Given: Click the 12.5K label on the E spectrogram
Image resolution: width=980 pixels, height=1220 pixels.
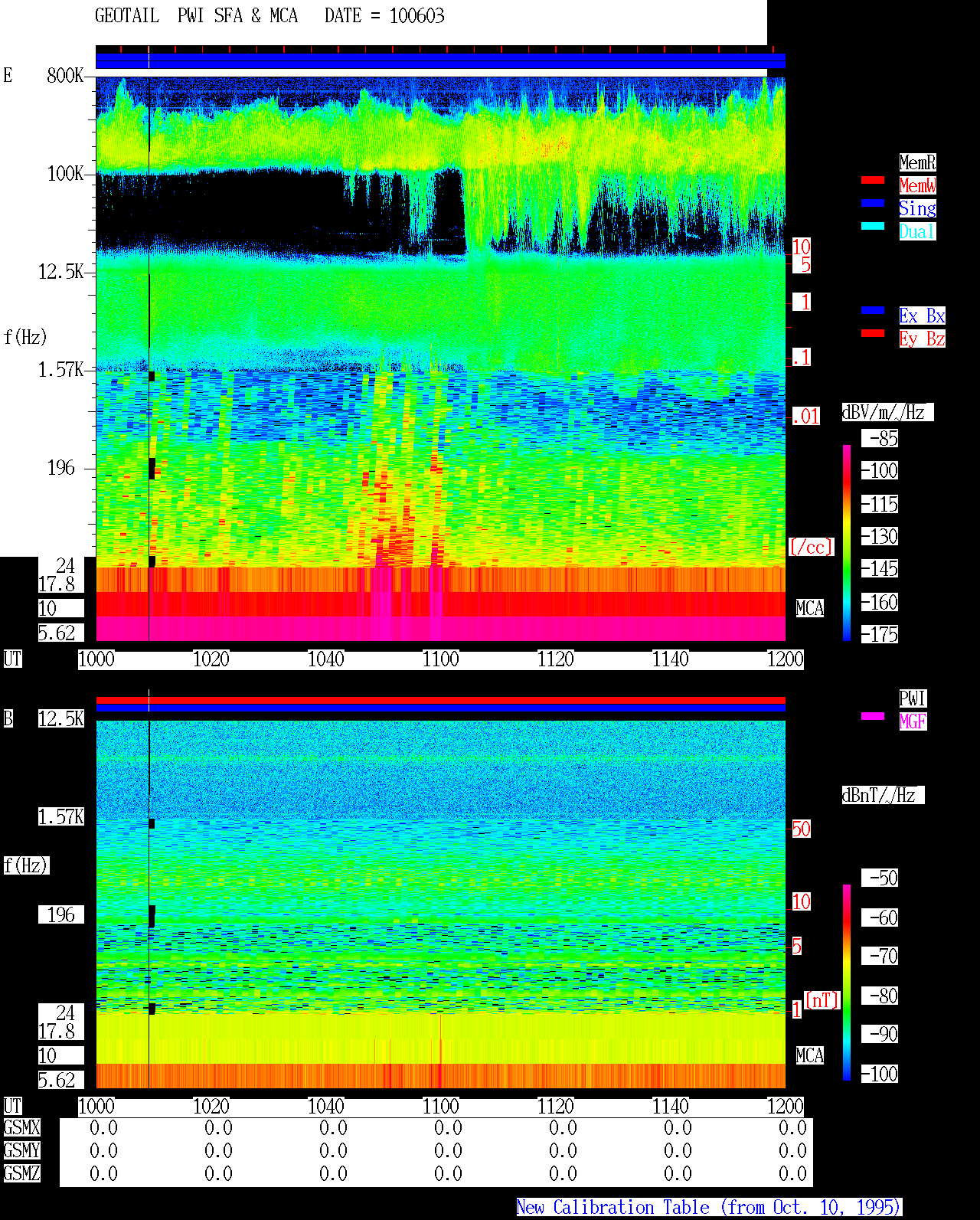Looking at the screenshot, I should click(x=61, y=272).
